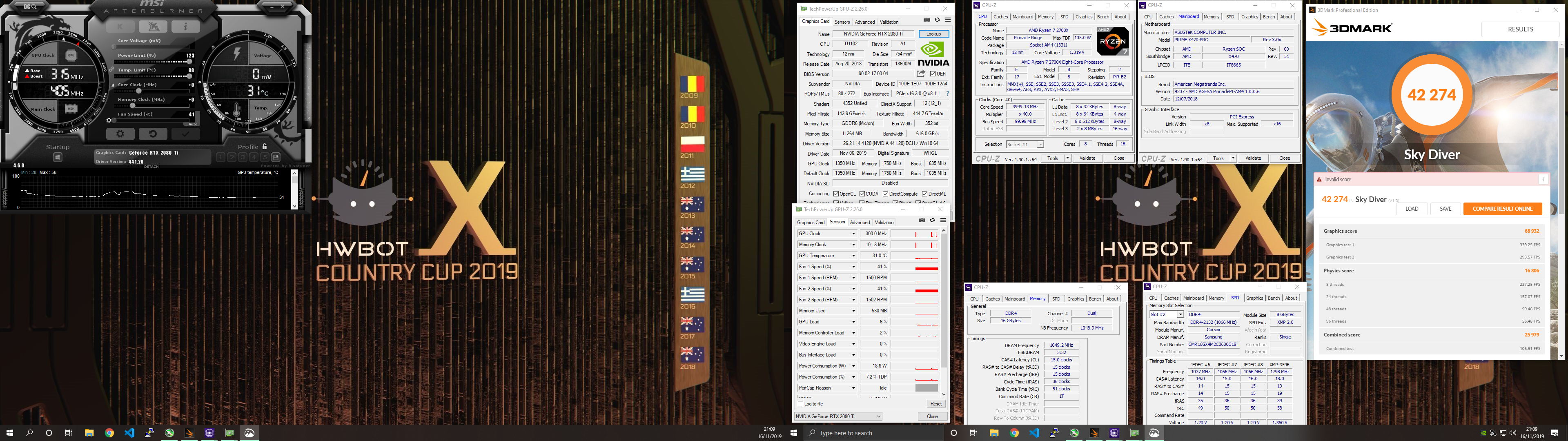Click the refresh icon in the GPU-Z Sensors window

click(x=933, y=220)
